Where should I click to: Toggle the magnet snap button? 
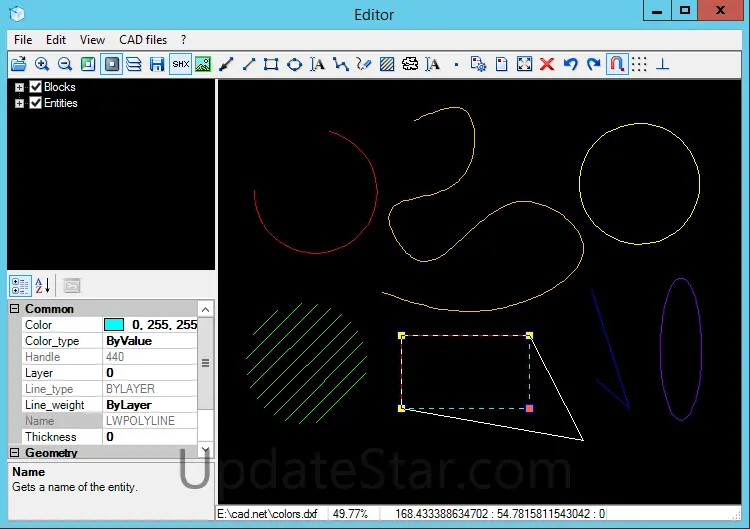pyautogui.click(x=617, y=64)
